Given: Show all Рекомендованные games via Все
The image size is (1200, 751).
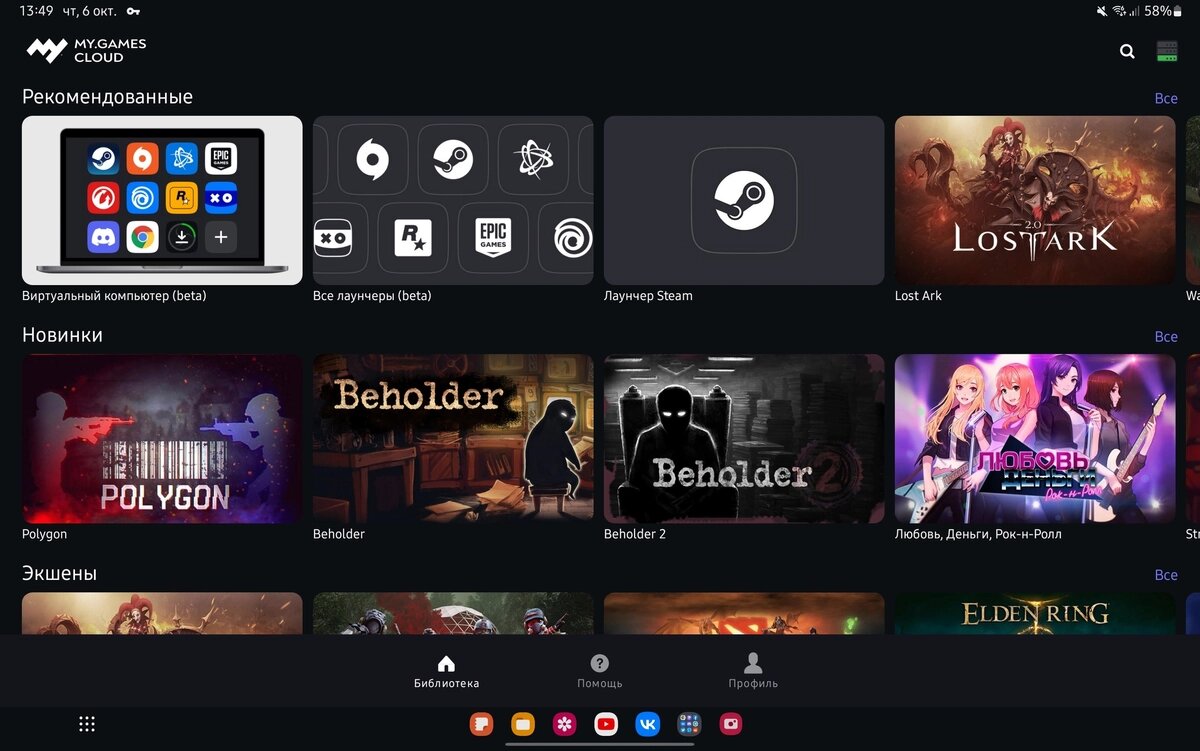Looking at the screenshot, I should coord(1166,98).
